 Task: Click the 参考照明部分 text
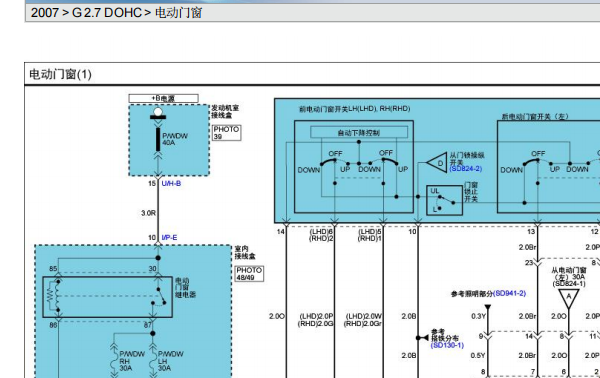[472, 294]
